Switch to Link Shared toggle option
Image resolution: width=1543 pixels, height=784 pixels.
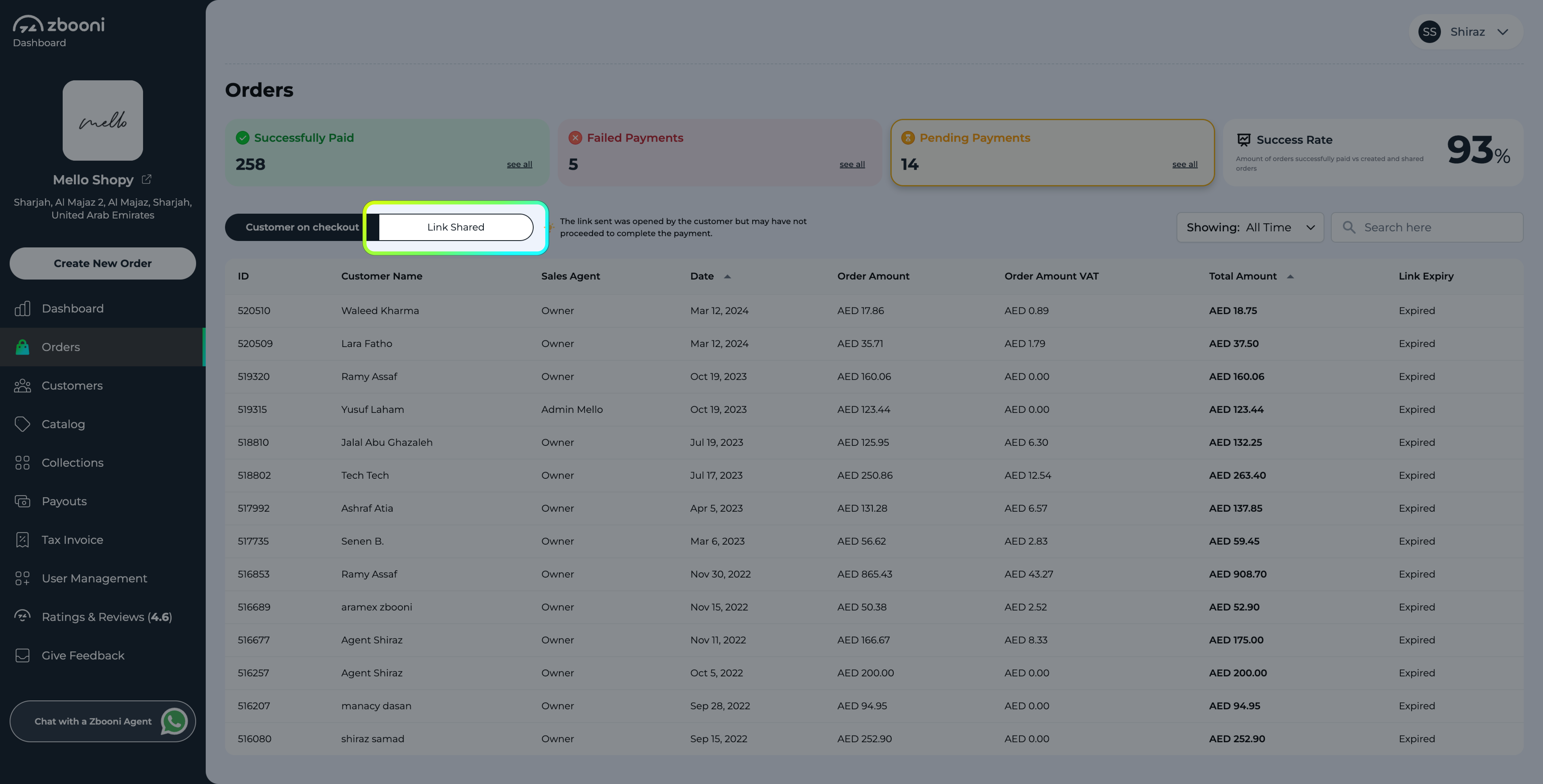click(x=456, y=228)
